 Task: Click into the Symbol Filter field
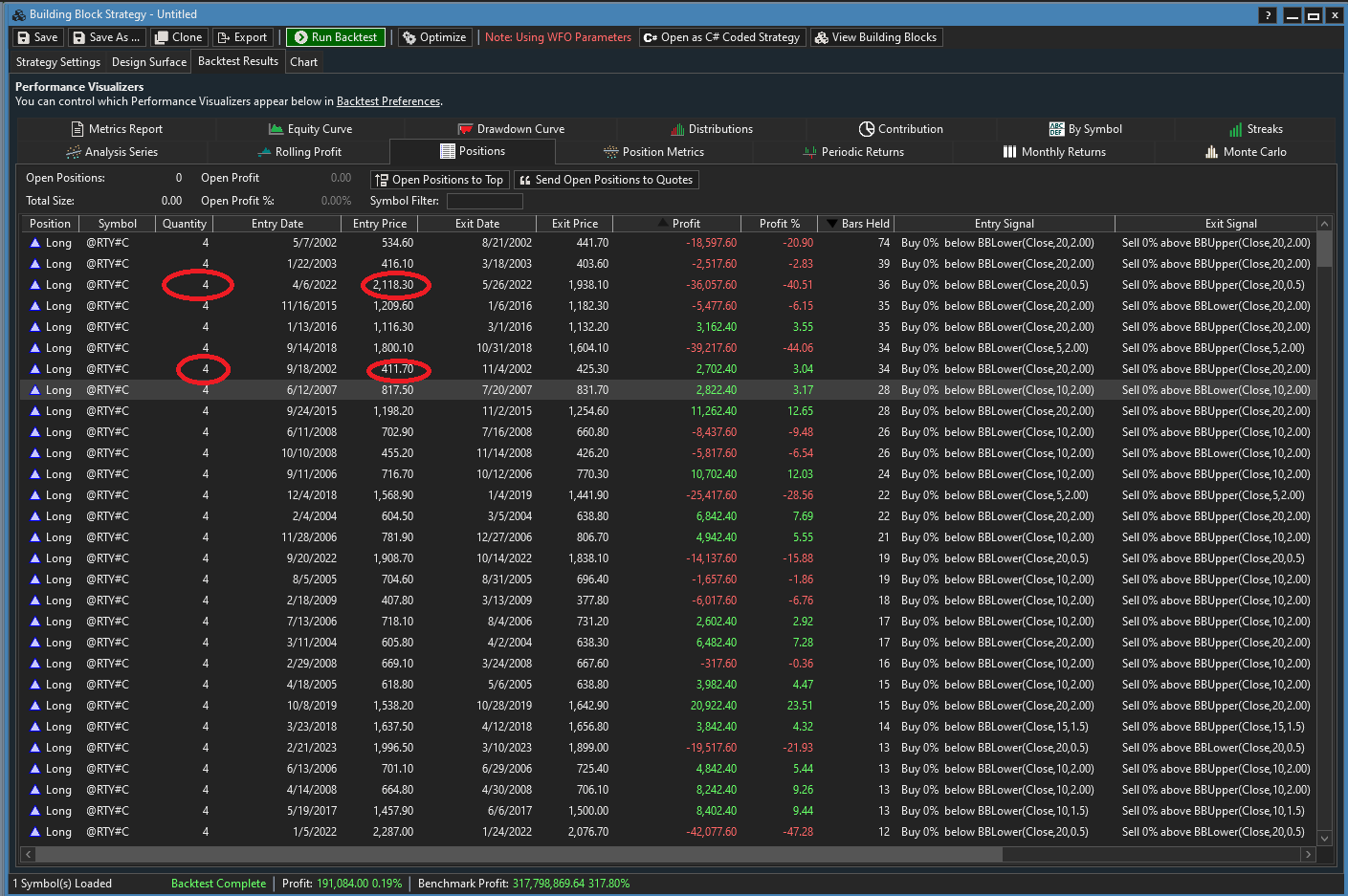pyautogui.click(x=484, y=201)
